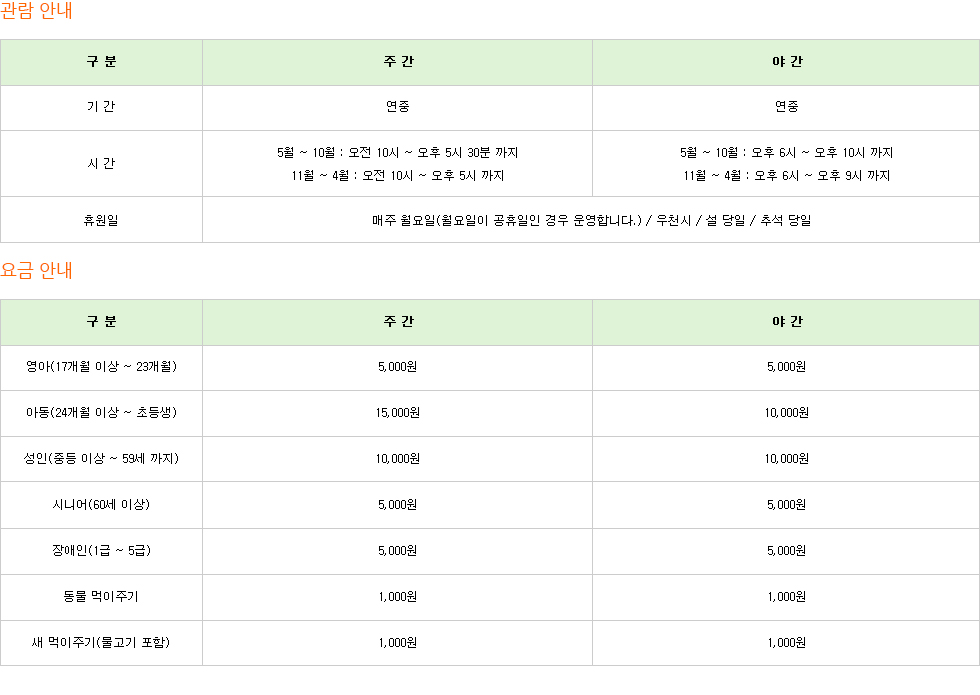Click the 시니어 daytime price 5,000원
This screenshot has width=980, height=695.
tap(398, 504)
